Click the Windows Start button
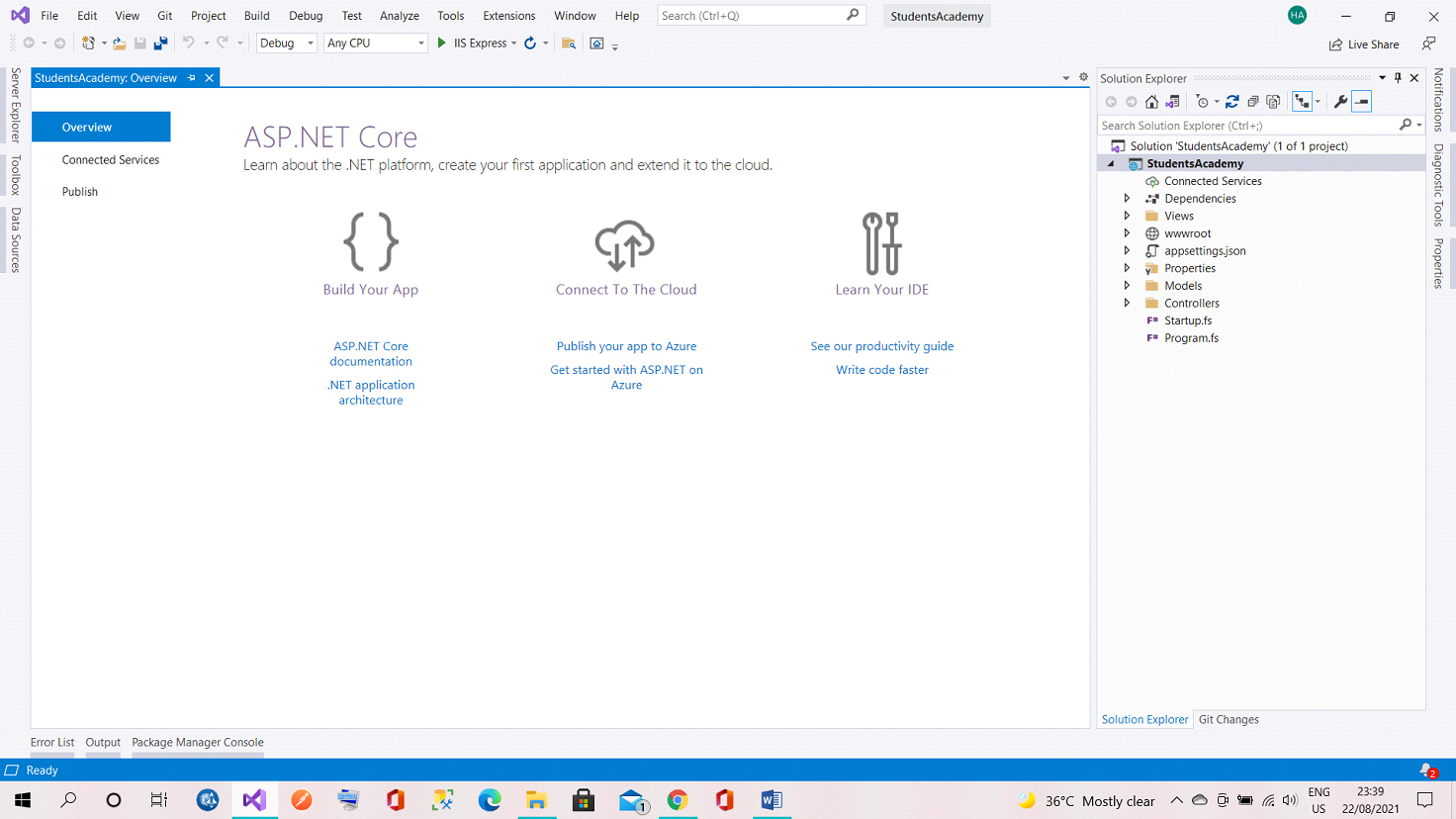This screenshot has width=1456, height=819. pos(22,800)
